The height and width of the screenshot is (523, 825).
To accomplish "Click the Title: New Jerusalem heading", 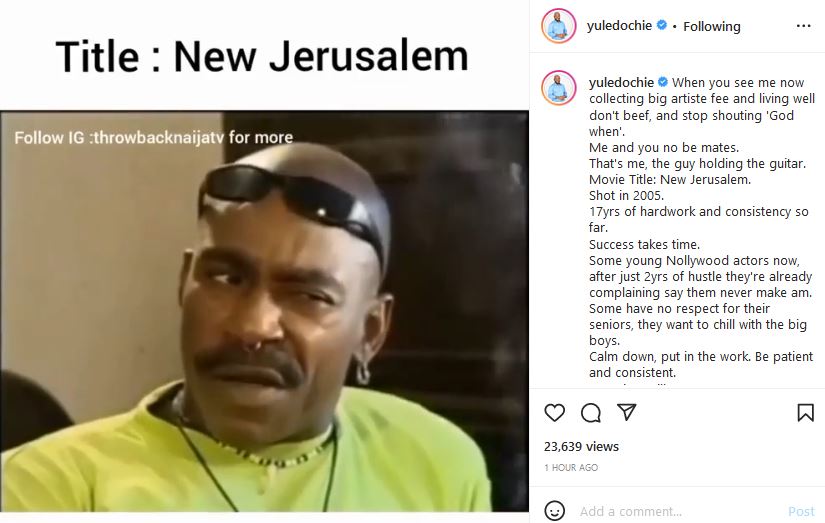I will click(x=262, y=56).
